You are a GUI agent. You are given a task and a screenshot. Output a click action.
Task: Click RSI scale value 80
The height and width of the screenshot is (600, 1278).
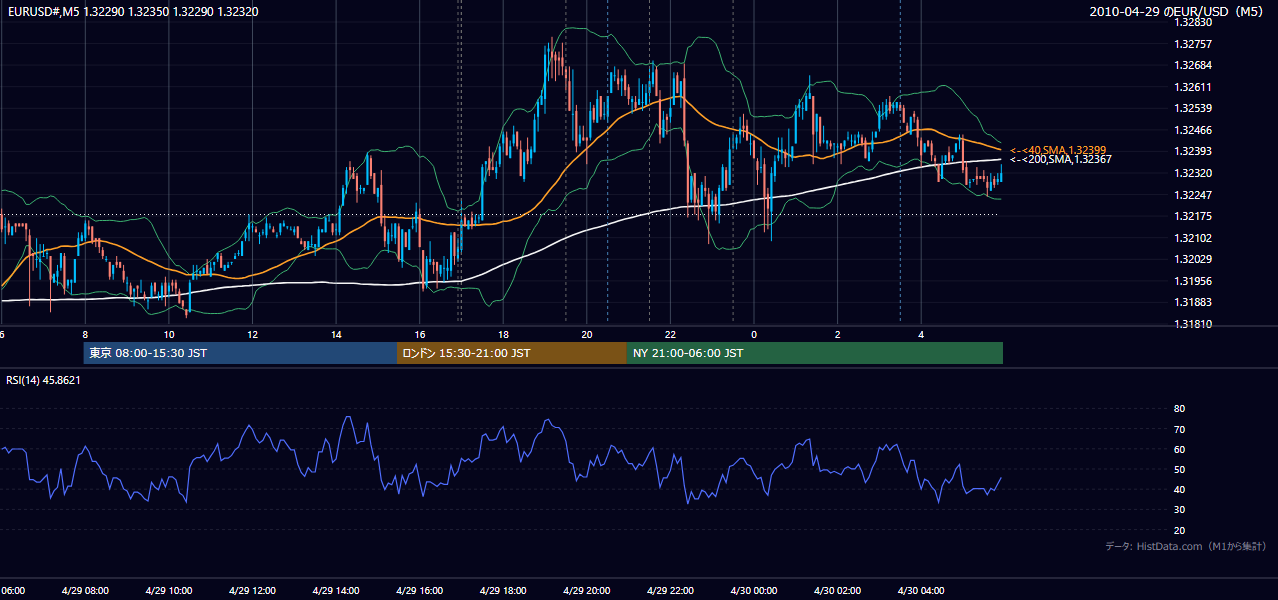(1179, 409)
